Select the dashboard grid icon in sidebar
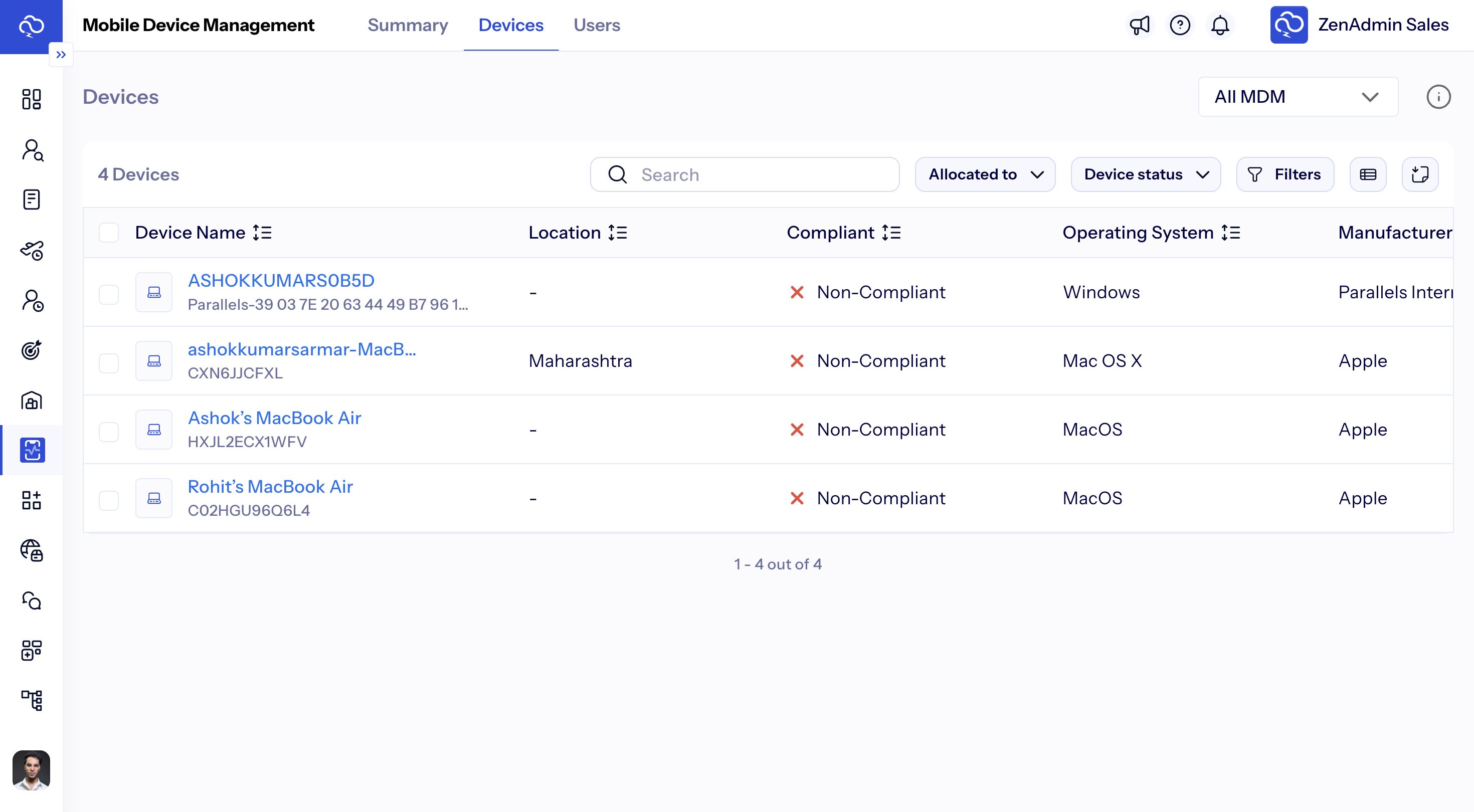The width and height of the screenshot is (1474, 812). pos(32,99)
